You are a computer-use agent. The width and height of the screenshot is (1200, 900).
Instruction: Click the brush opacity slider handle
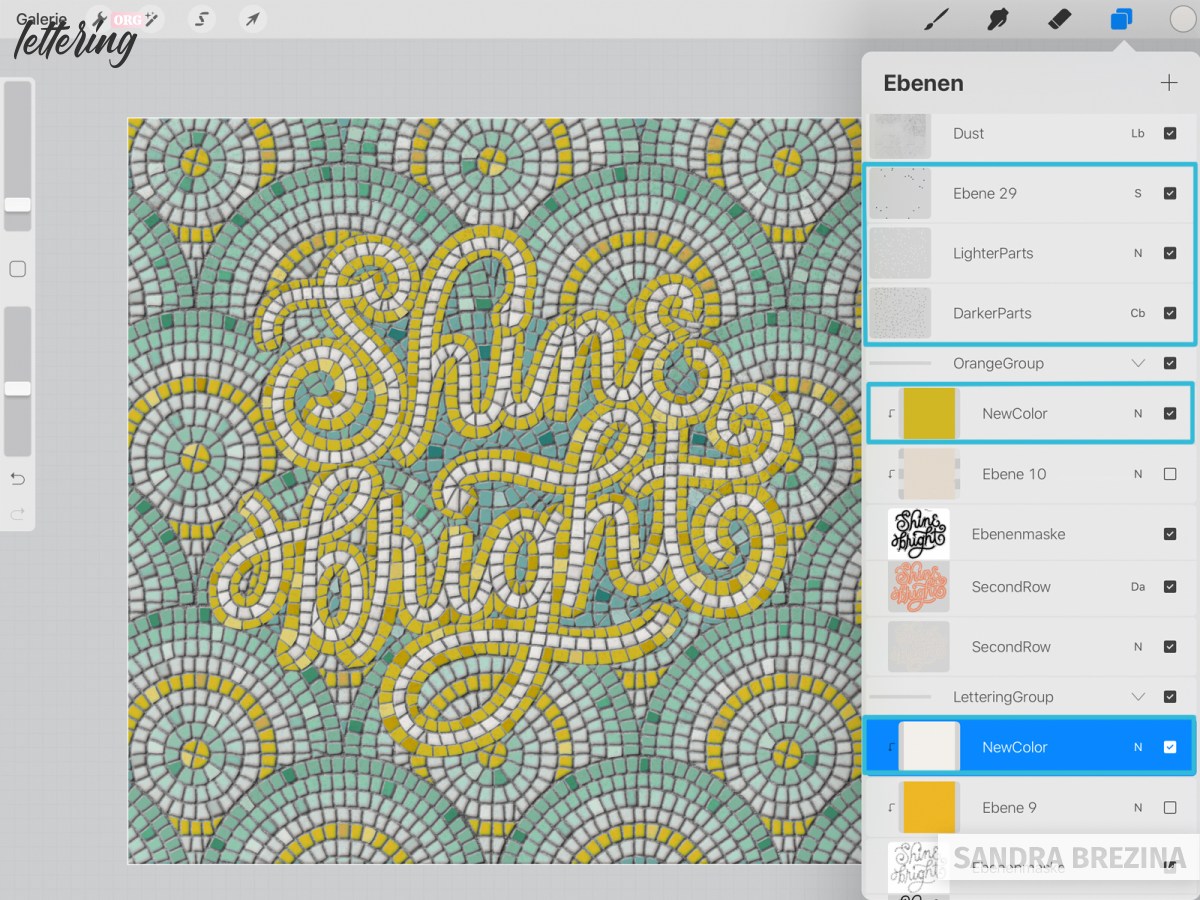(17, 388)
